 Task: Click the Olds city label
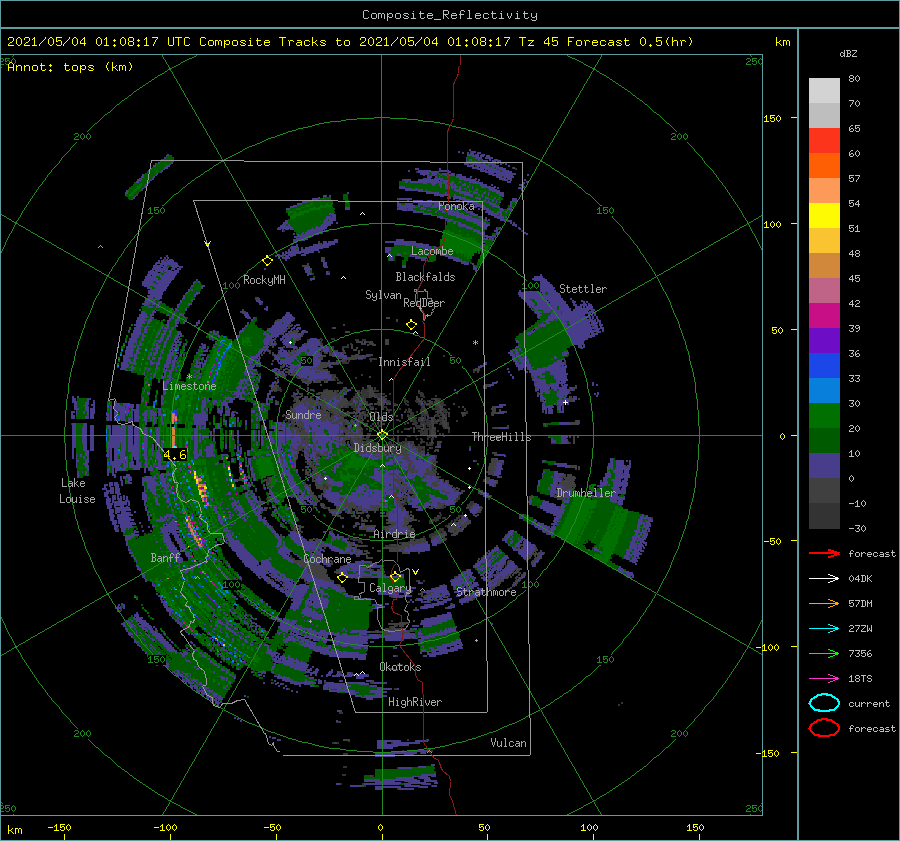coord(381,417)
